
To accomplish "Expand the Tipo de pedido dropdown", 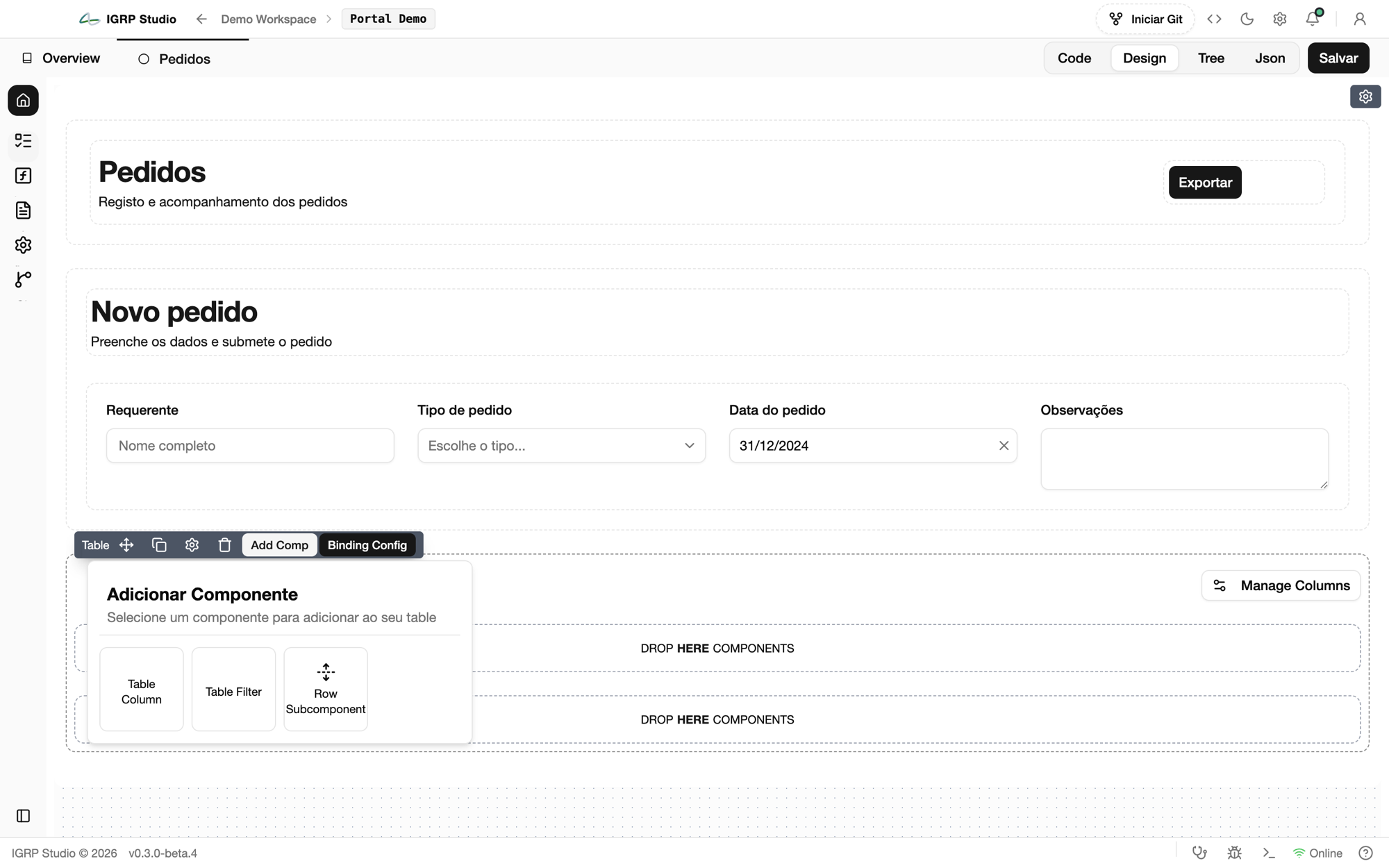I will pyautogui.click(x=561, y=446).
